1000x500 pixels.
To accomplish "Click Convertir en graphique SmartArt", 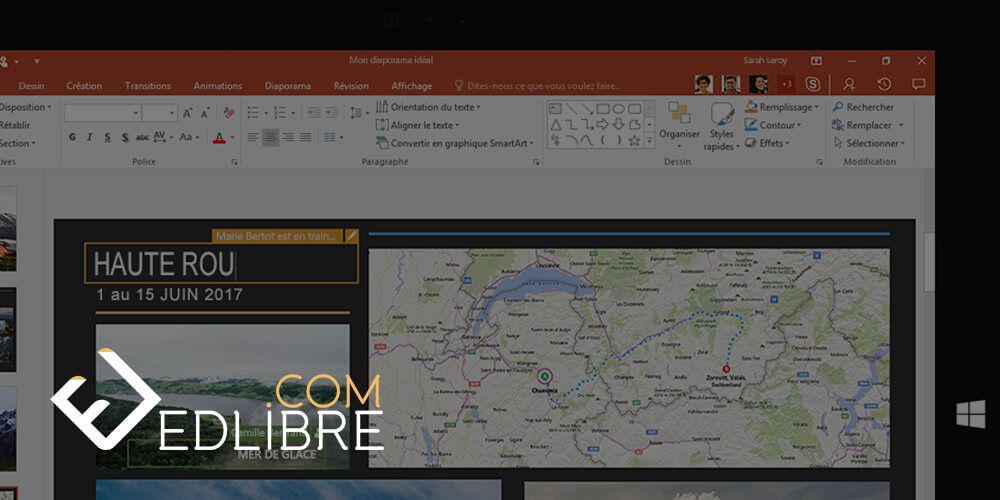I will tap(455, 143).
